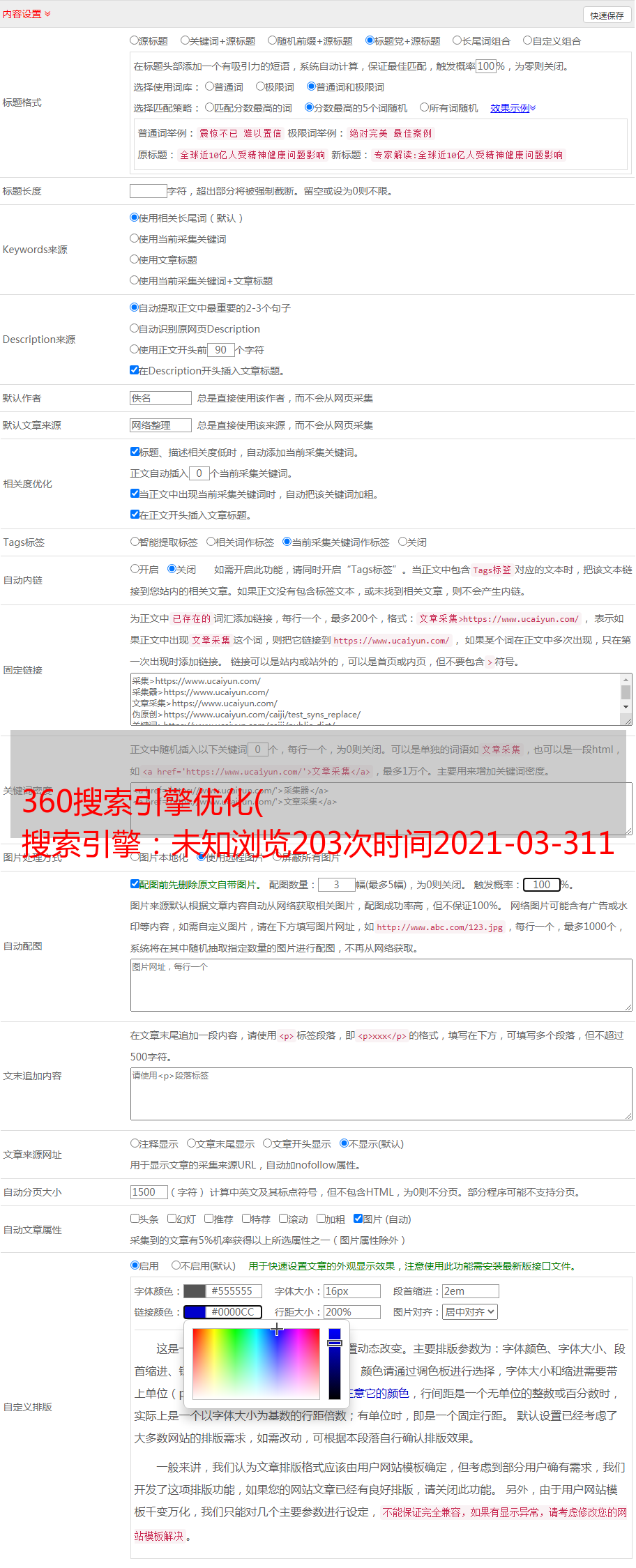Viewport: 636px width, 1568px height.
Task: Click the 默认作者 field with 佚名
Action: pyautogui.click(x=160, y=398)
